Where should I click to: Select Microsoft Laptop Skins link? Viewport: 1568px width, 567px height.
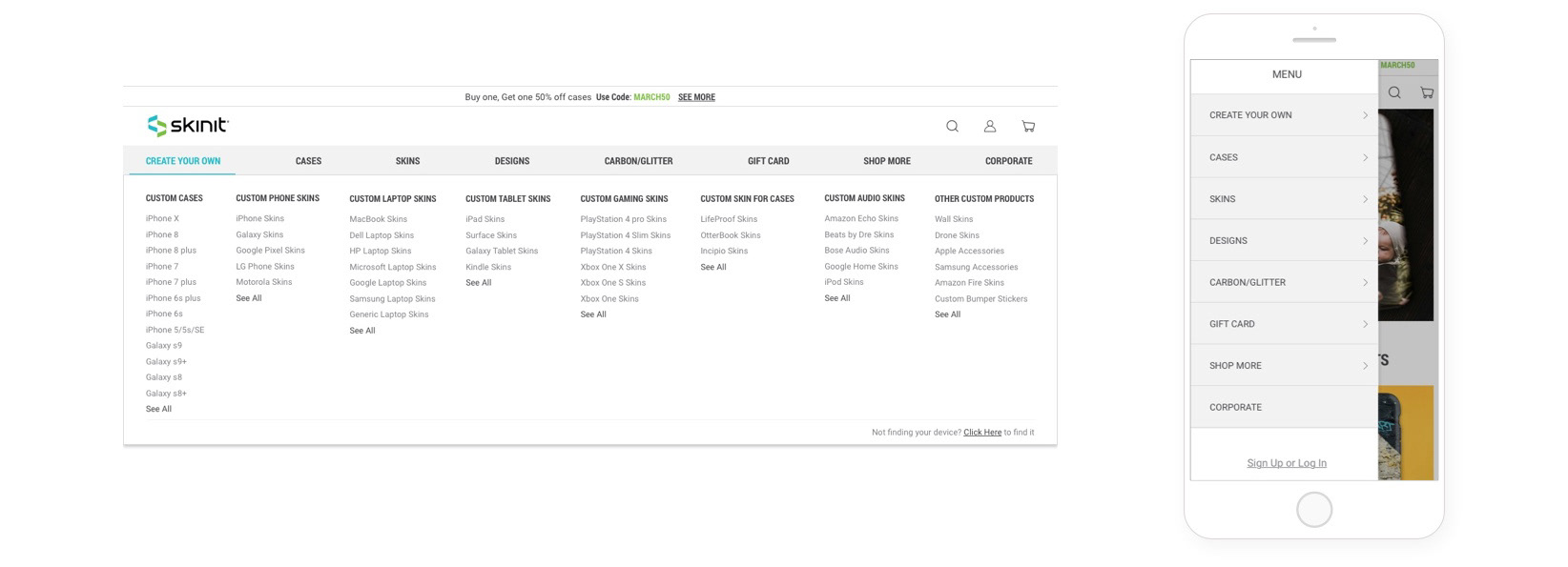(393, 267)
